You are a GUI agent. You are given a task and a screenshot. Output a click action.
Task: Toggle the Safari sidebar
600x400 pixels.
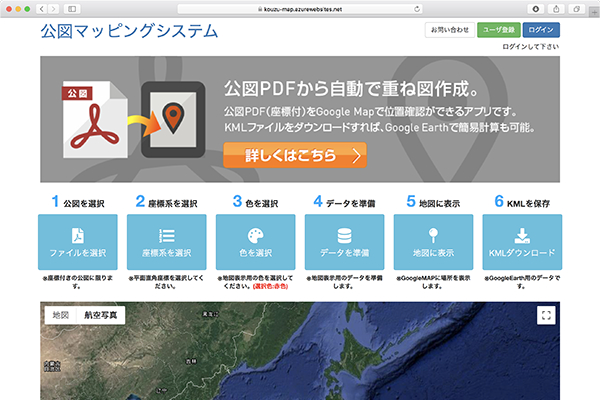(x=73, y=8)
